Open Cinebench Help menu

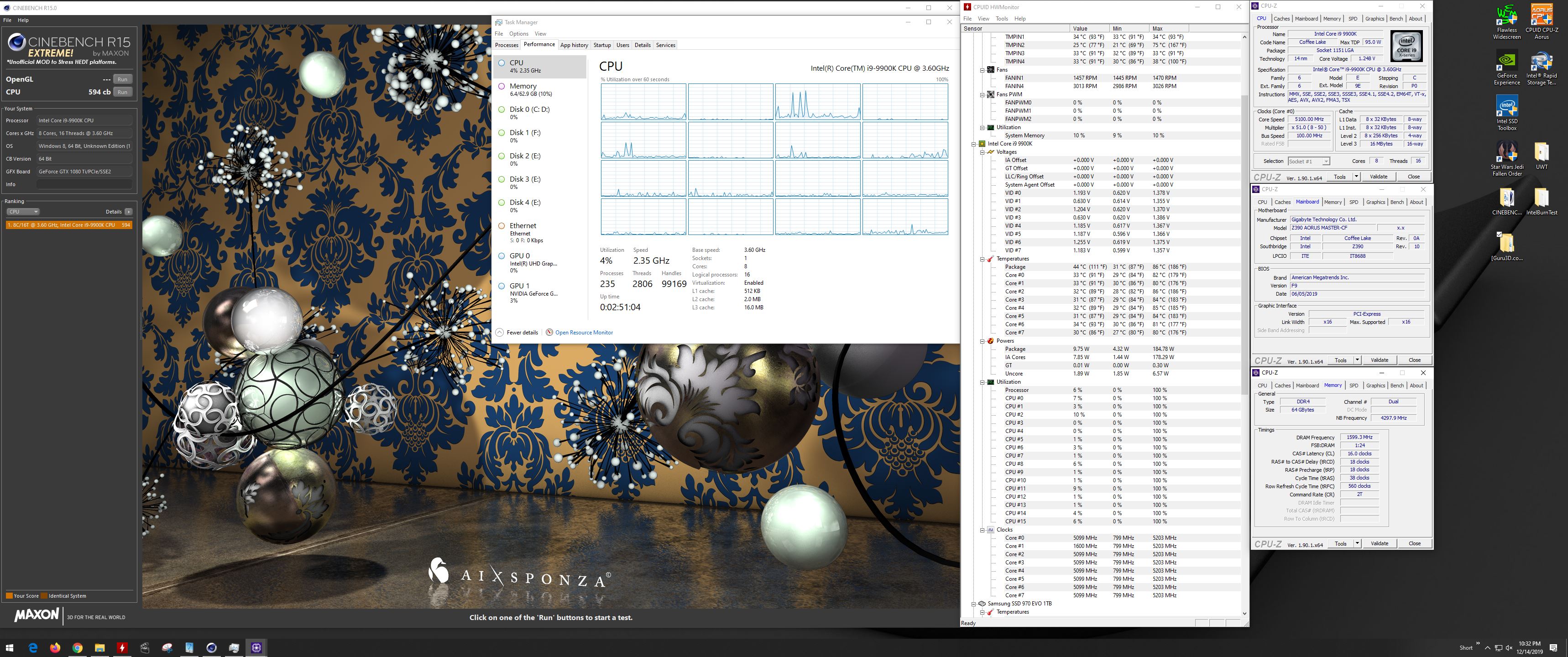23,20
